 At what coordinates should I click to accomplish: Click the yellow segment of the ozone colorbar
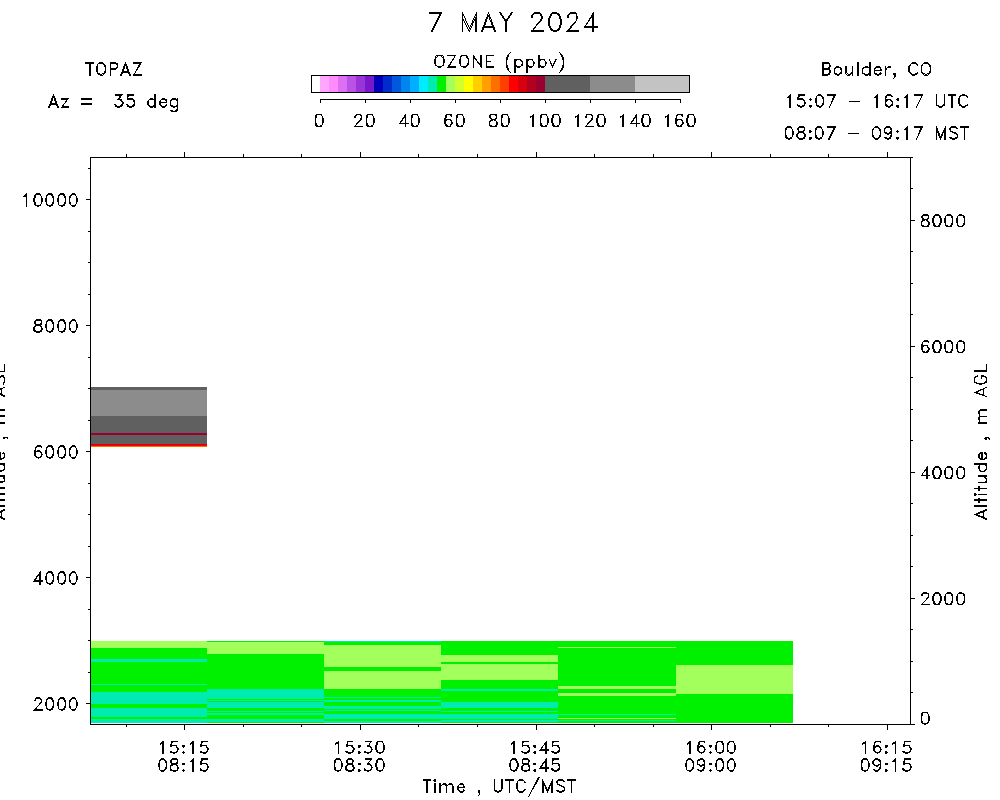coord(468,84)
